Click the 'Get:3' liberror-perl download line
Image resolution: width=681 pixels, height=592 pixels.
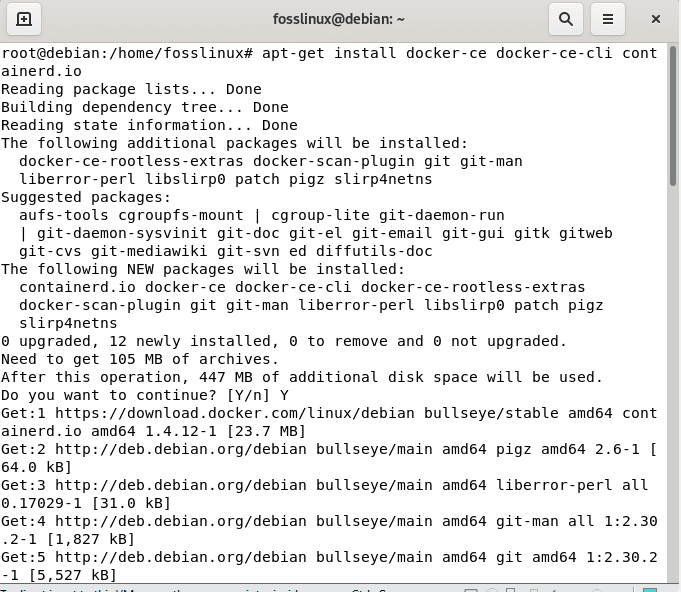[x=324, y=485]
